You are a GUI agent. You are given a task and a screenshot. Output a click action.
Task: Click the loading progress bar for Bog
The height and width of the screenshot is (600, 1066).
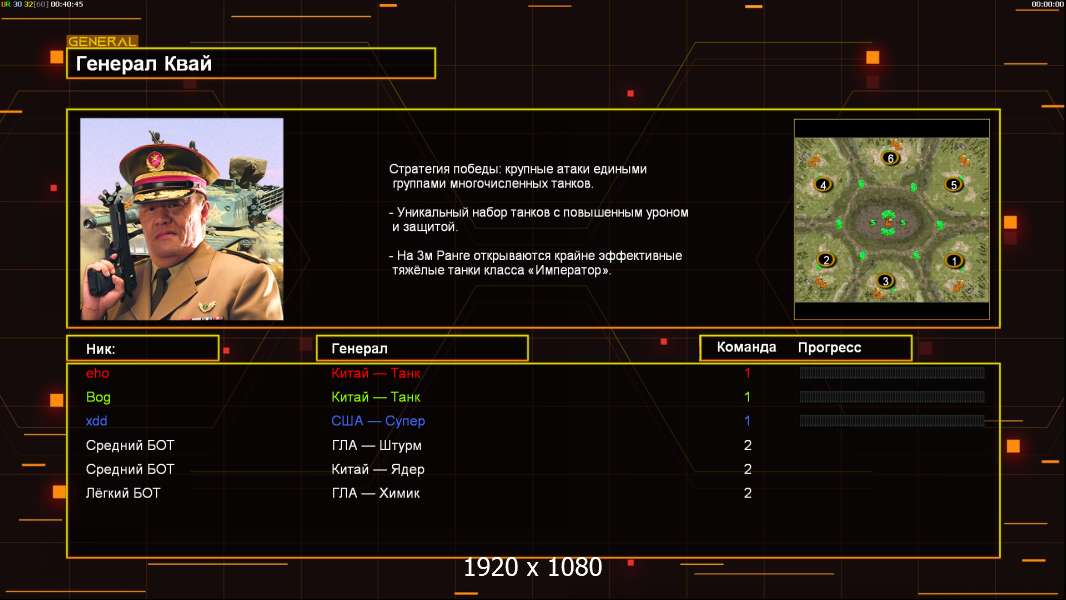[892, 397]
